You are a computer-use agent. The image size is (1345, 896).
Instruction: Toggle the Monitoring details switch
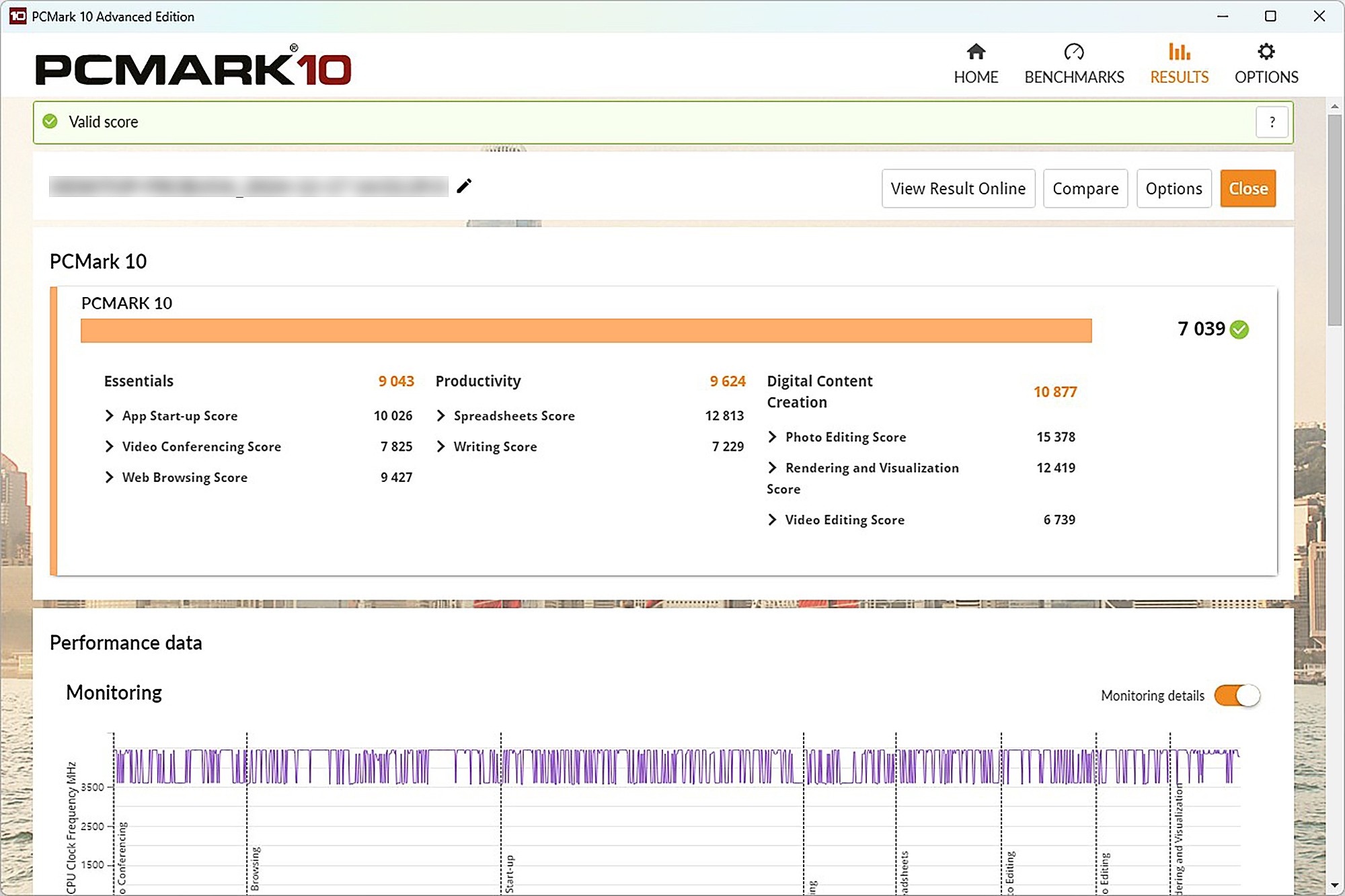pos(1237,696)
